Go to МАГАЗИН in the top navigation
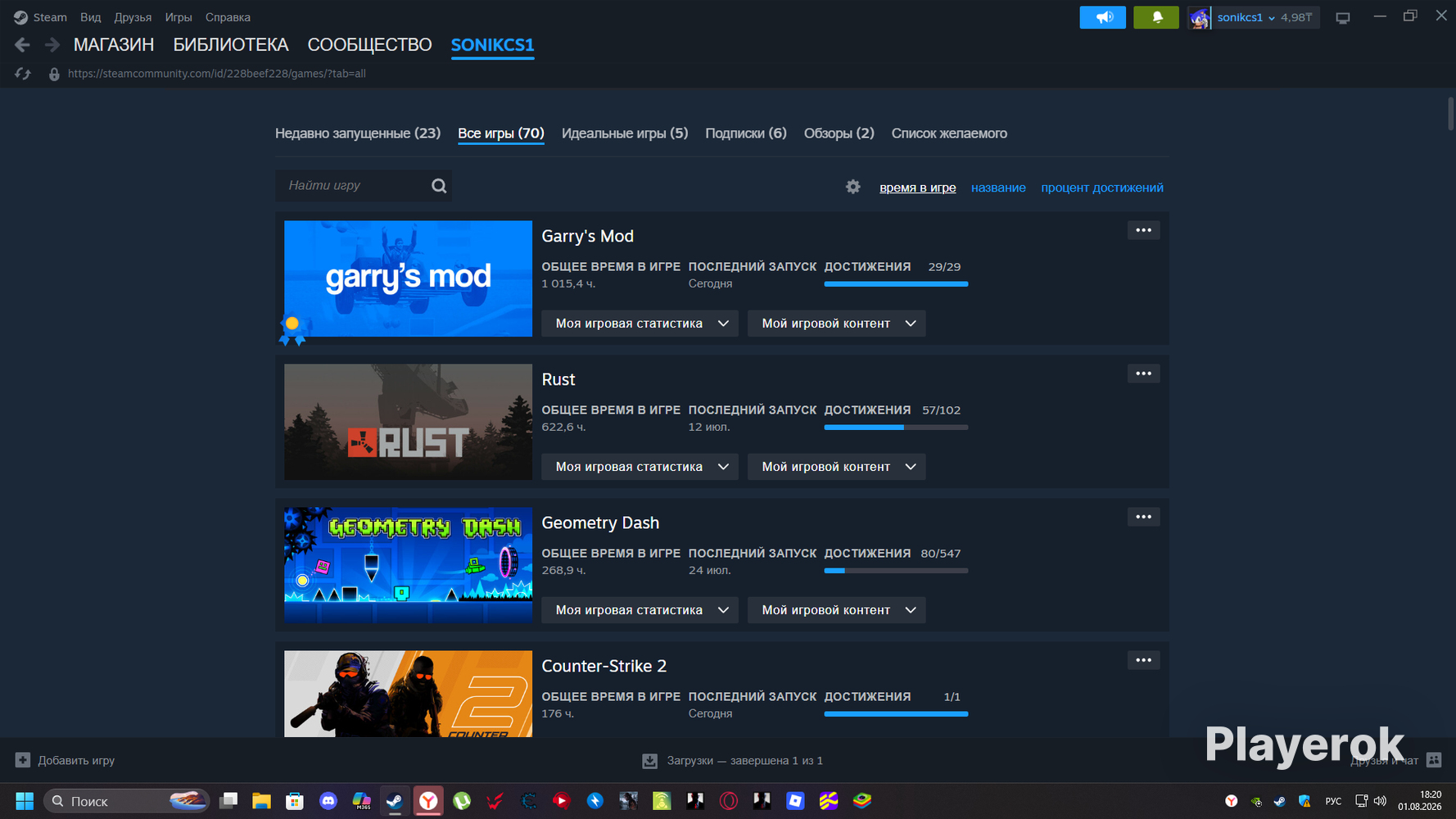Screen dimensions: 1456x819 [114, 45]
